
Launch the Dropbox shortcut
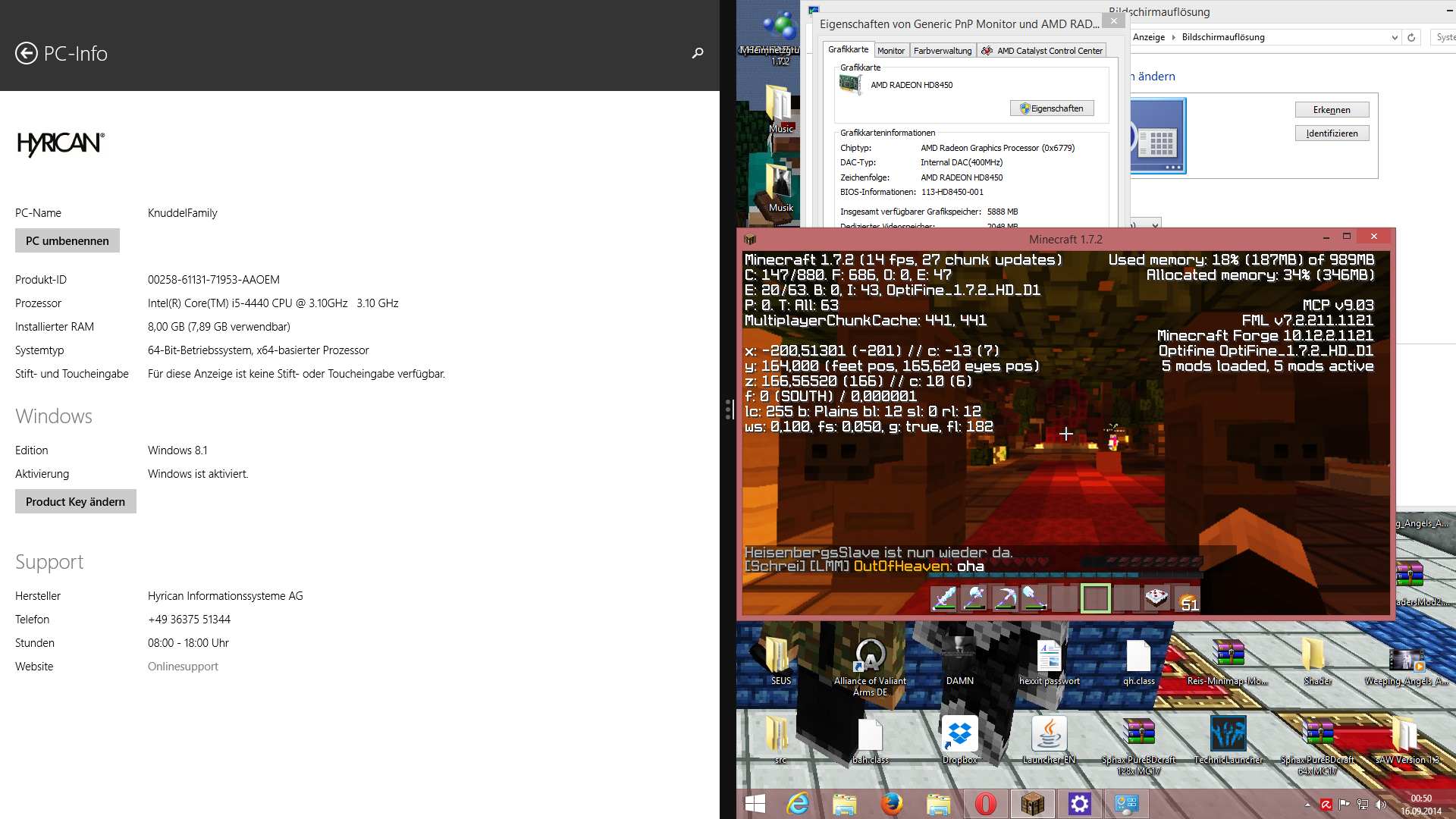click(x=959, y=739)
